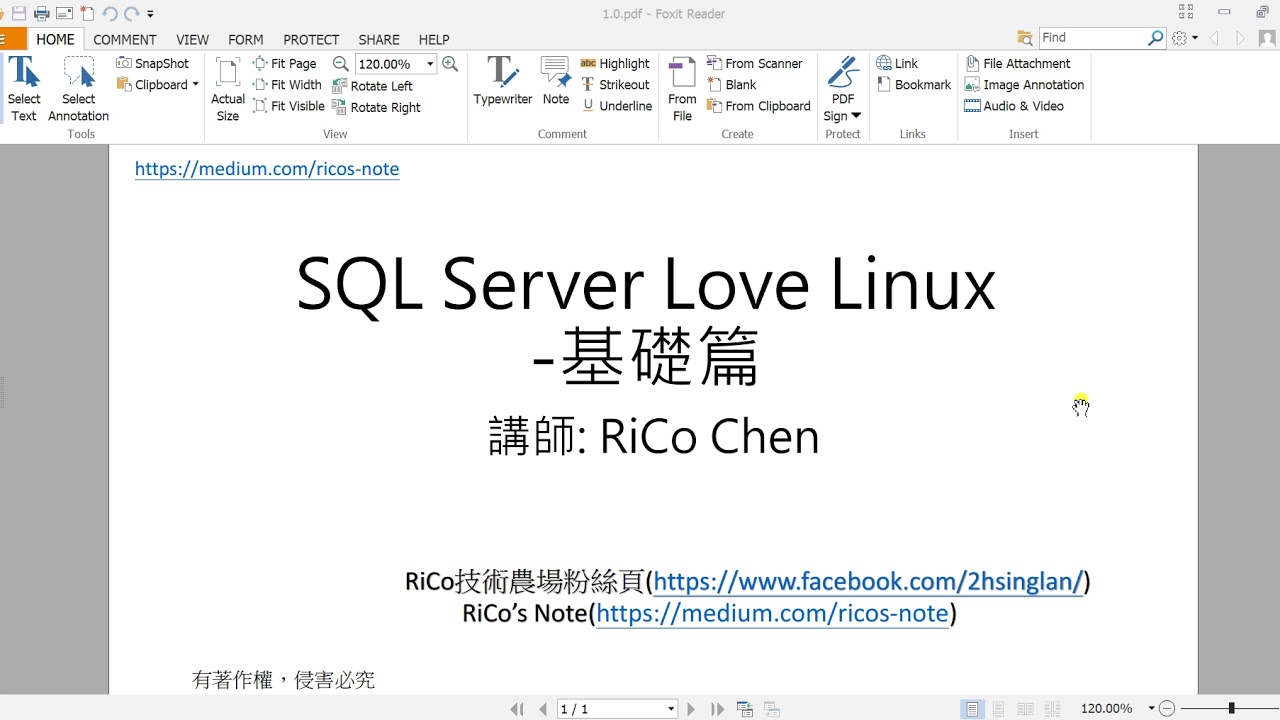Take a SnapShot of the page
1280x720 pixels.
[x=152, y=63]
